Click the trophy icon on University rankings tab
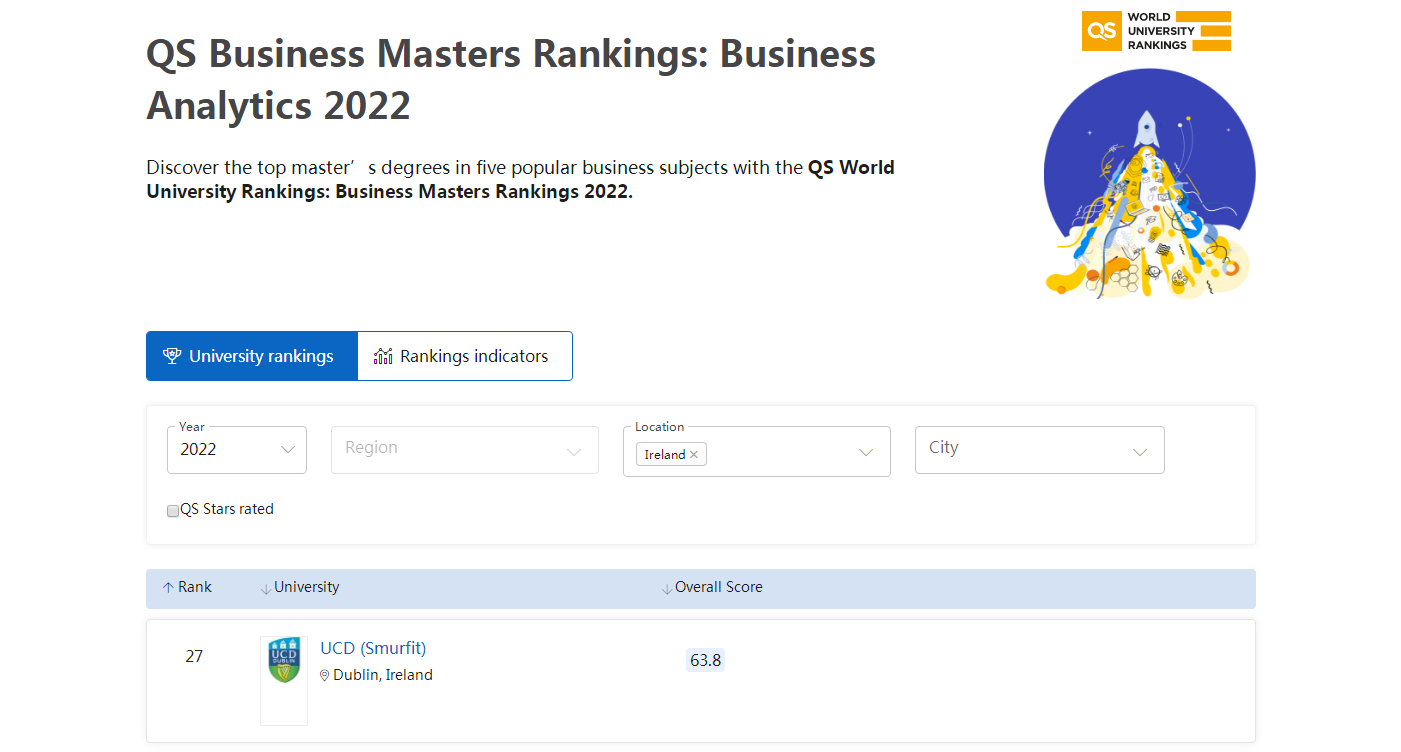Screen dimensions: 1401x752 click(172, 356)
